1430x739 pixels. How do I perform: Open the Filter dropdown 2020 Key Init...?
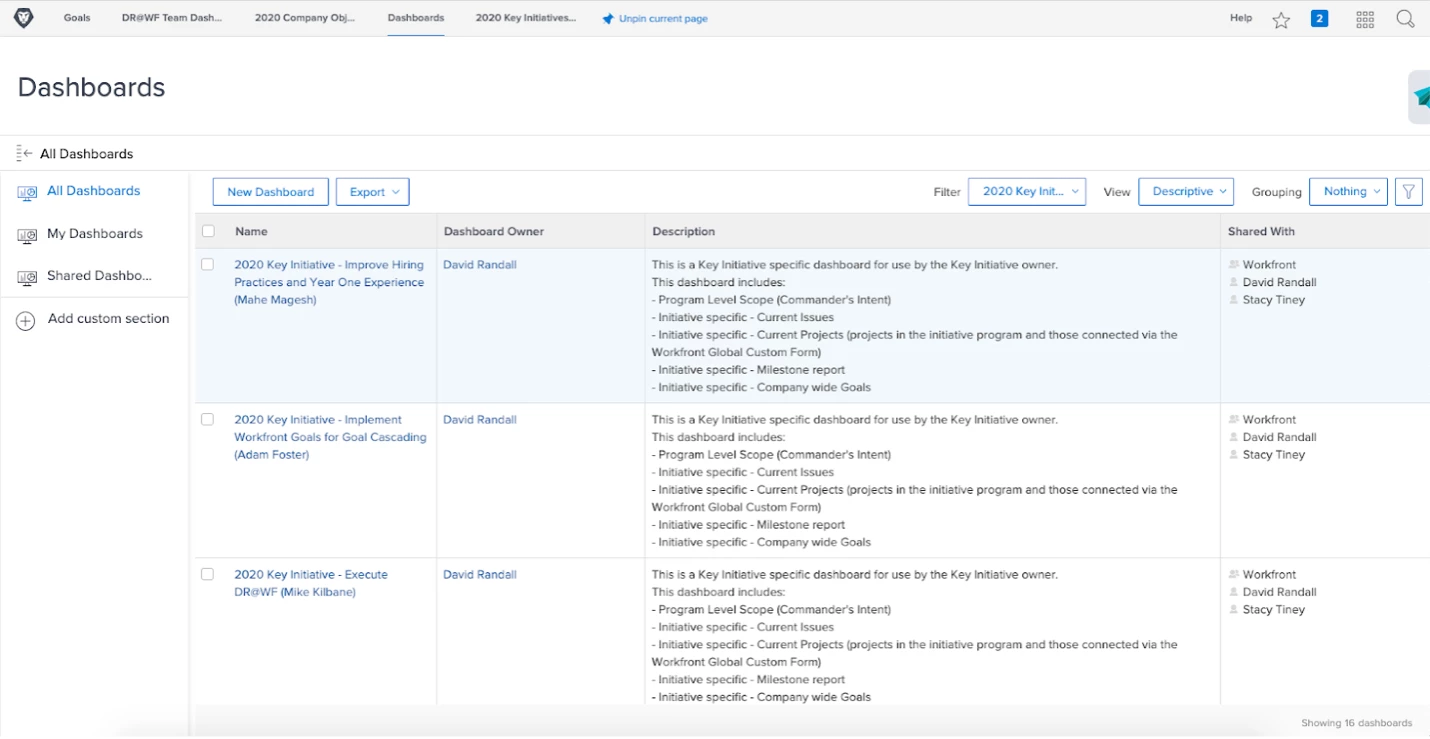point(1027,191)
